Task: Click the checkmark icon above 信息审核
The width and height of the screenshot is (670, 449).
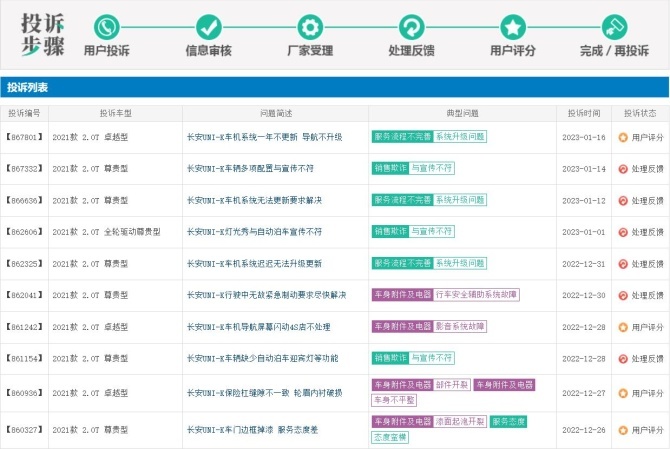Action: coord(209,27)
